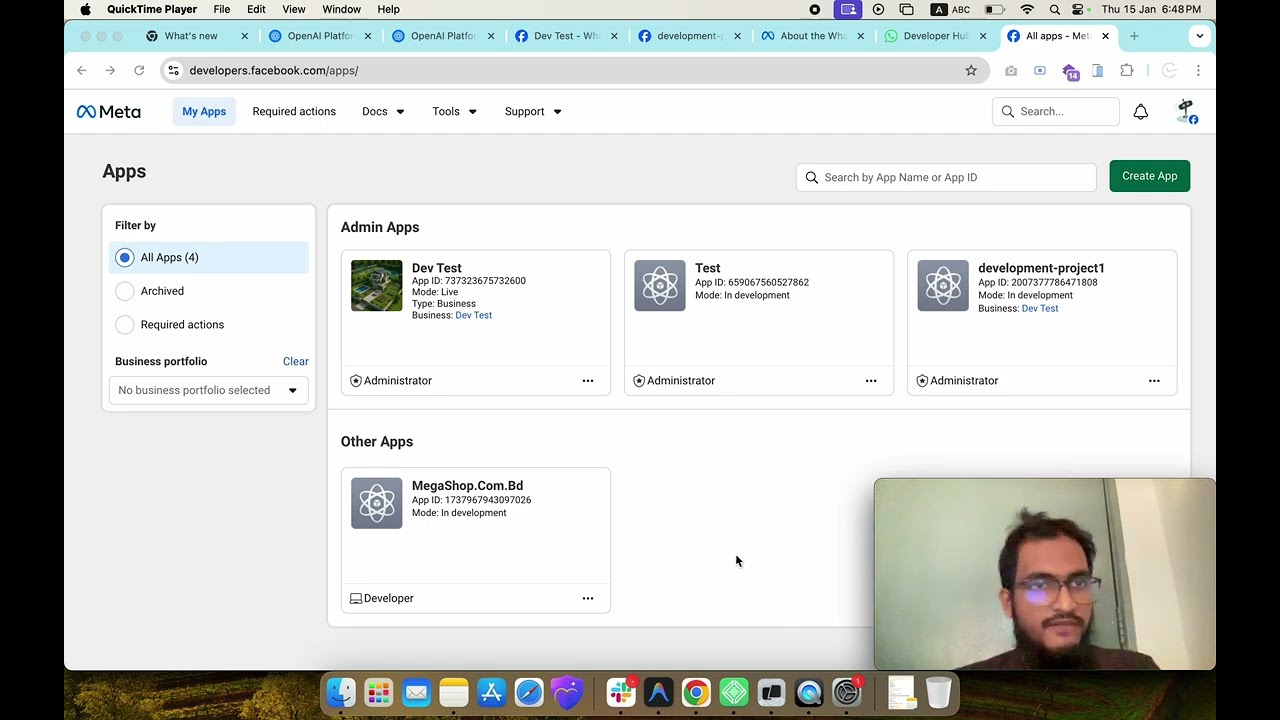Switch to the Developer Hub tab
Image resolution: width=1280 pixels, height=720 pixels.
(x=936, y=36)
